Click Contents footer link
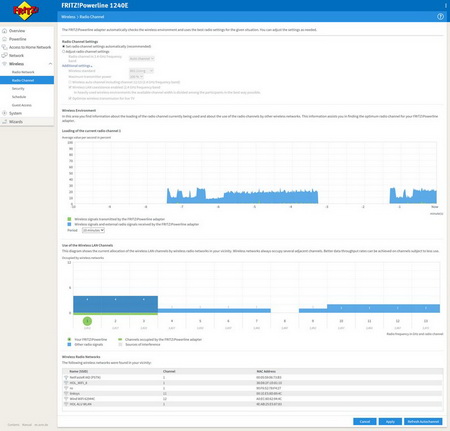450x431 pixels. tap(14, 425)
